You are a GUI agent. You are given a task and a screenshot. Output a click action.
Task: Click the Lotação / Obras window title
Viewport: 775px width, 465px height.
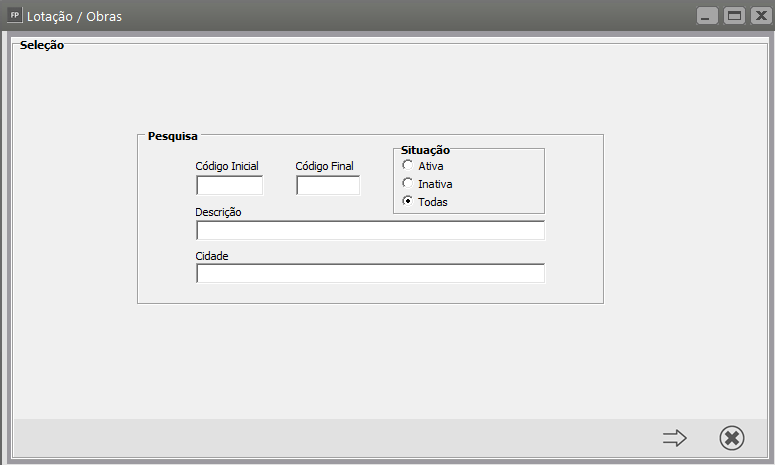coord(74,16)
